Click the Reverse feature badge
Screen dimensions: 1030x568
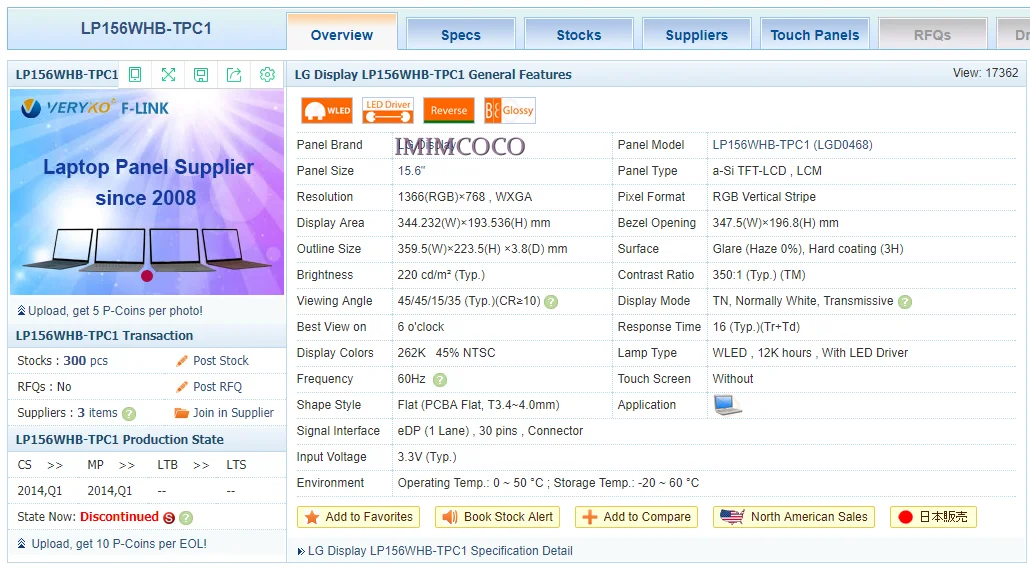[x=449, y=110]
